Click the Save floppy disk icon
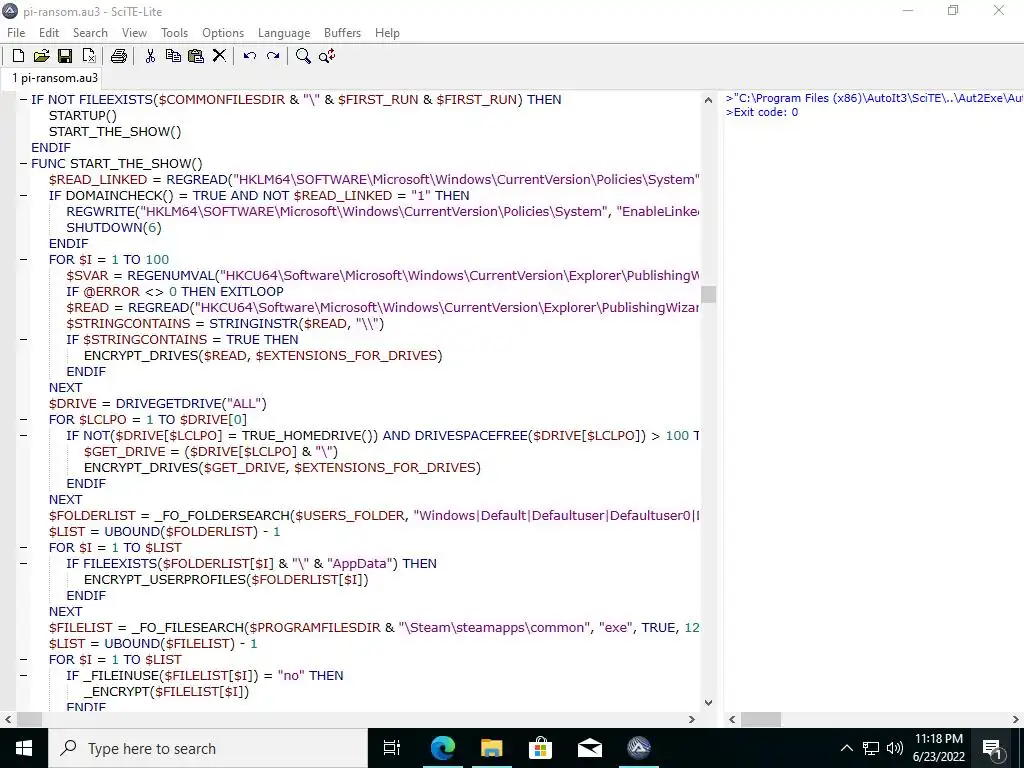1024x768 pixels. [65, 56]
